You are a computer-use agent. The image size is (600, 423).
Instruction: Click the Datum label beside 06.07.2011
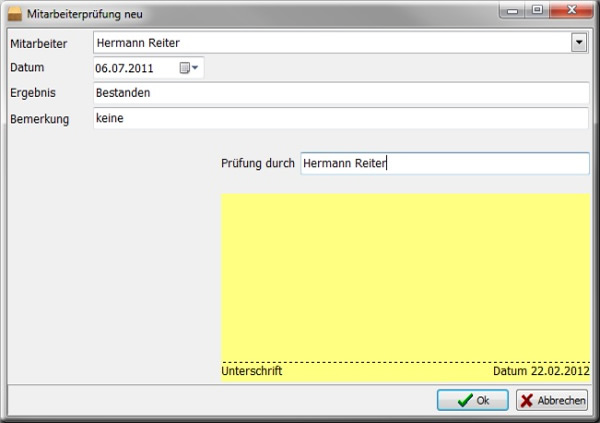27,67
